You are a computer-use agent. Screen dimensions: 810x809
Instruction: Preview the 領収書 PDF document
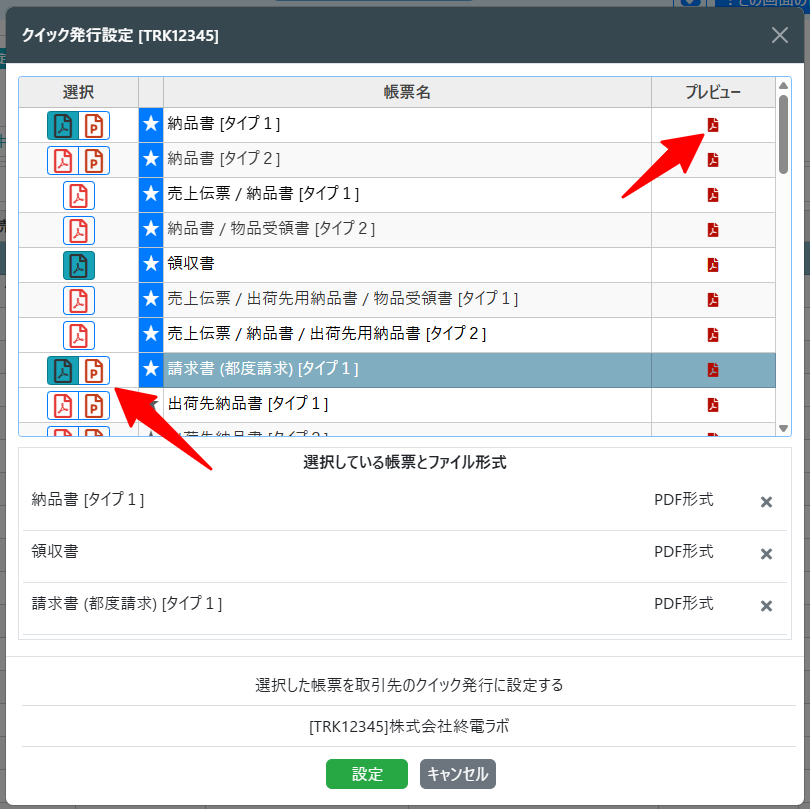tap(713, 265)
